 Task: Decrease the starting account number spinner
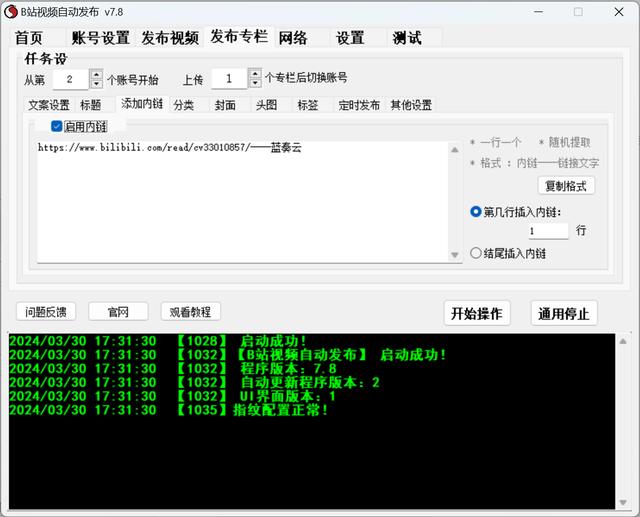(x=96, y=83)
